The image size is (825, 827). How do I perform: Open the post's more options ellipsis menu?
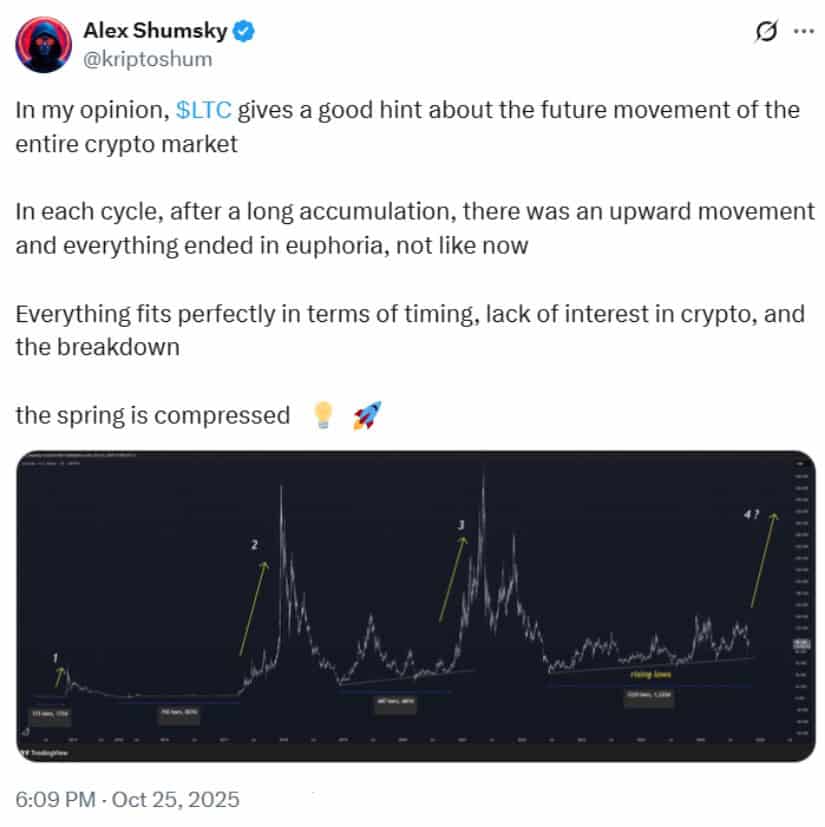(x=803, y=31)
